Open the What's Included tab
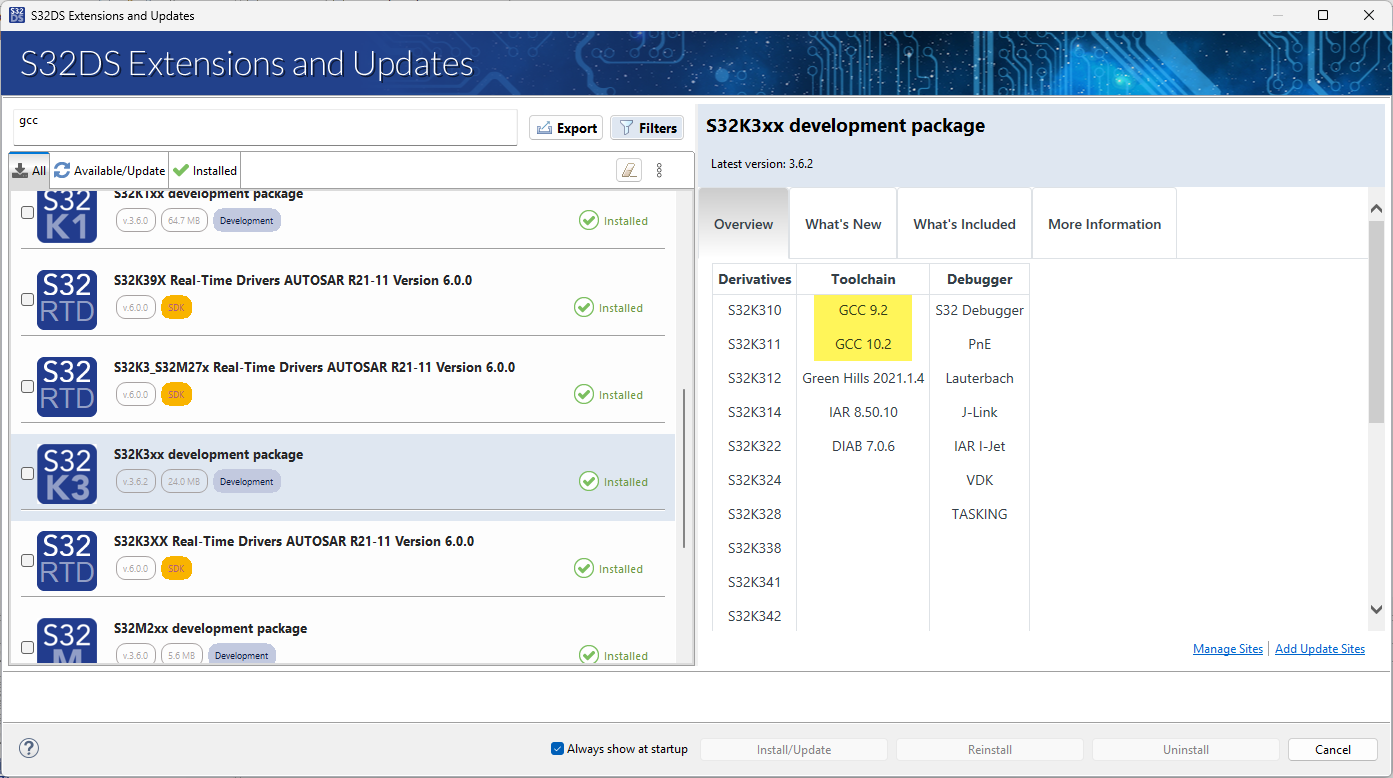Screen dimensions: 1393x778 point(964,224)
